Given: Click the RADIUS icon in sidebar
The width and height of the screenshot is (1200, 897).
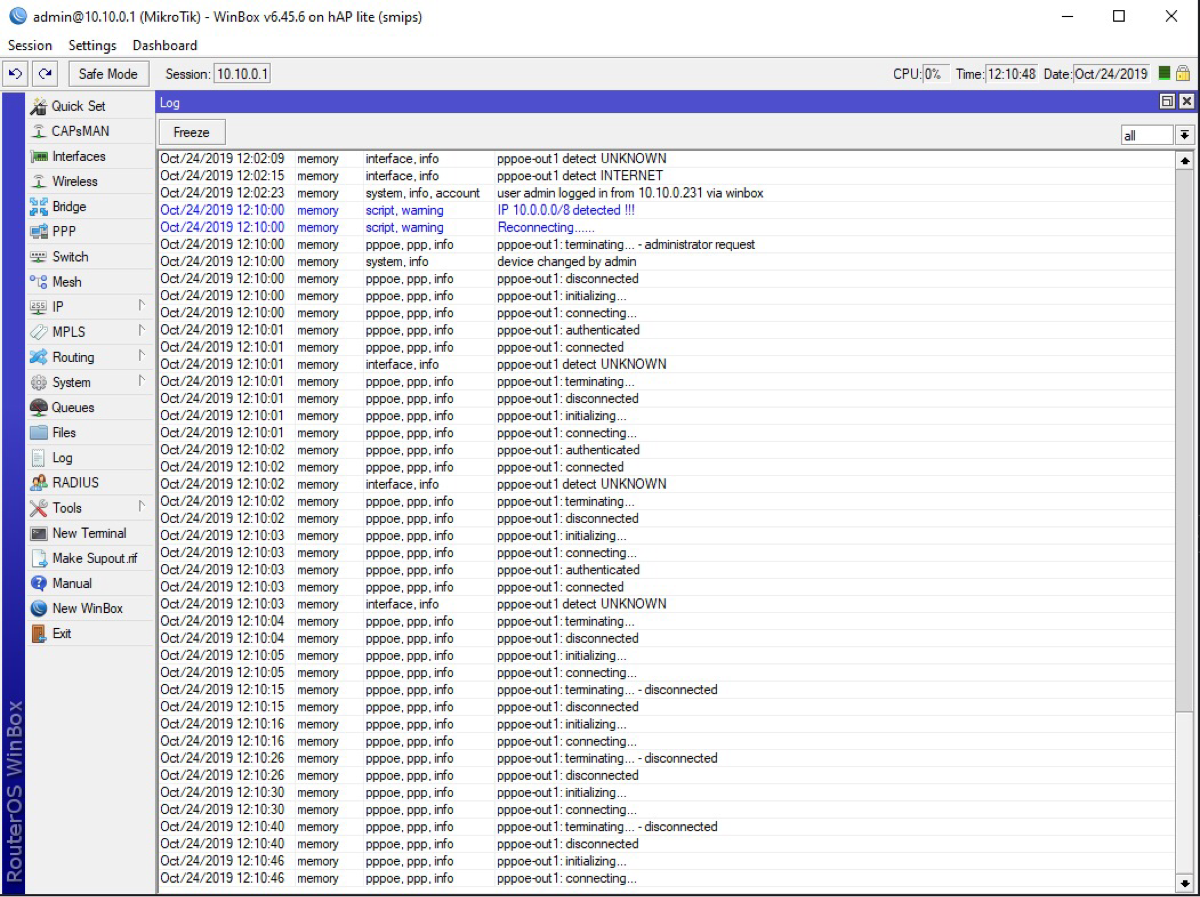Looking at the screenshot, I should click(39, 483).
